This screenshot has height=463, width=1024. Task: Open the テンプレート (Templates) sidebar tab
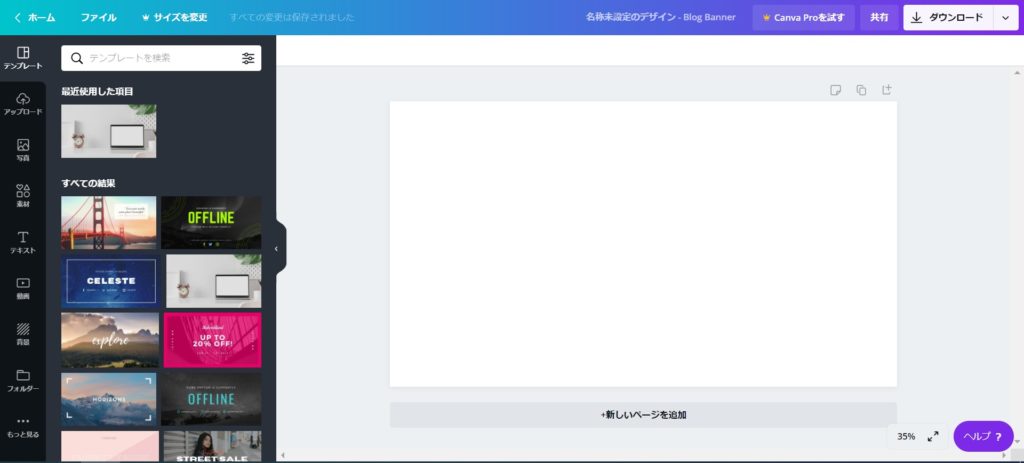click(x=23, y=58)
